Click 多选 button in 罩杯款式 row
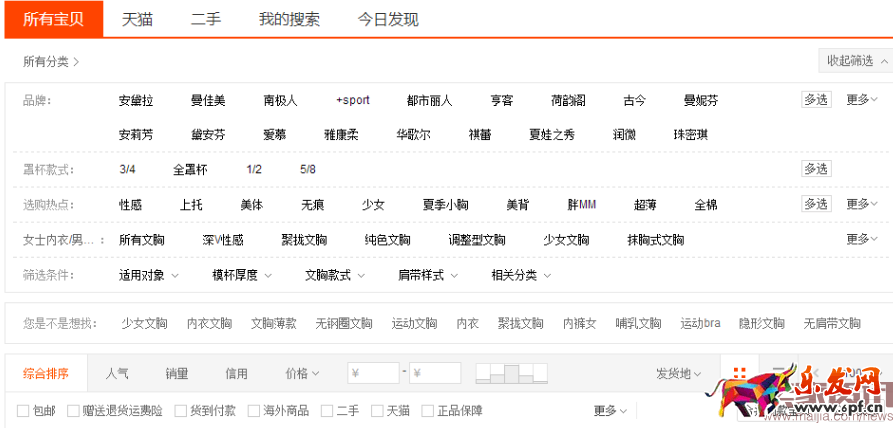The height and width of the screenshot is (428, 893). [x=816, y=168]
